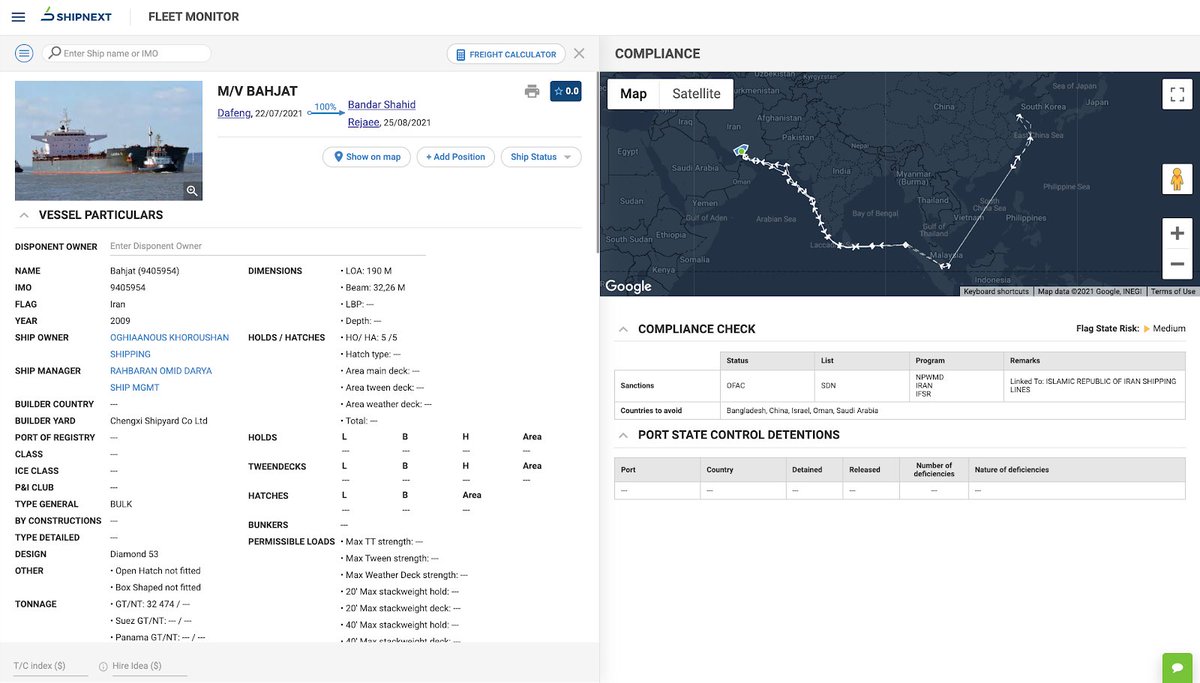Click the Flag State Risk Medium indicator
Image resolution: width=1200 pixels, height=683 pixels.
click(1131, 329)
